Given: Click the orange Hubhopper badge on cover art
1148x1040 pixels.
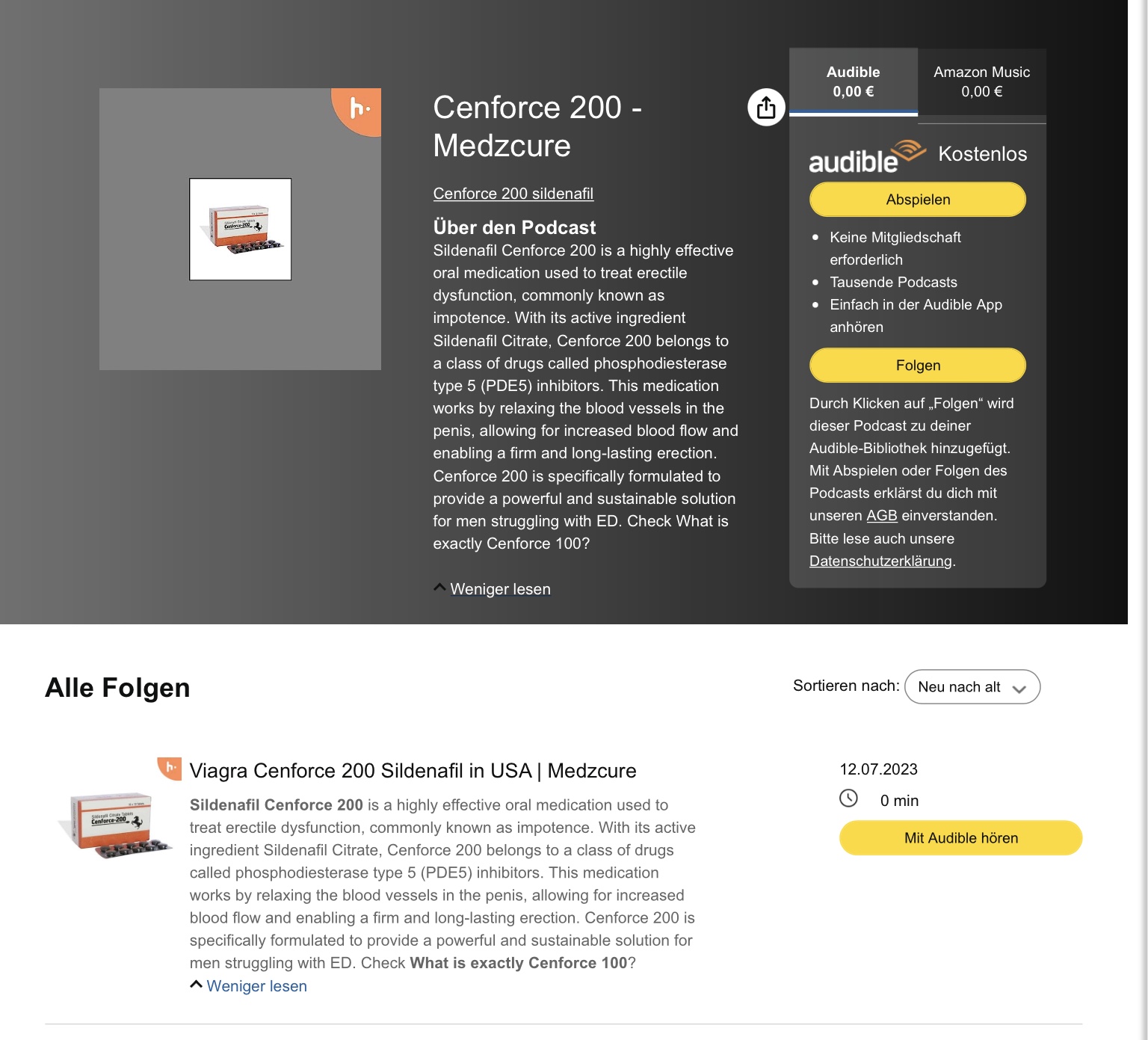Looking at the screenshot, I should tap(358, 111).
